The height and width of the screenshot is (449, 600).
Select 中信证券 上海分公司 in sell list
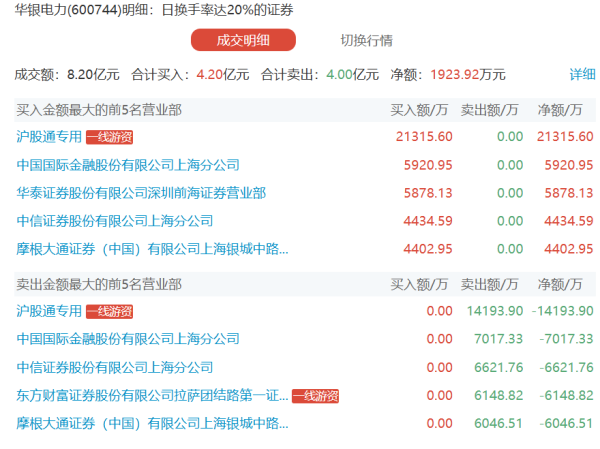tap(115, 367)
